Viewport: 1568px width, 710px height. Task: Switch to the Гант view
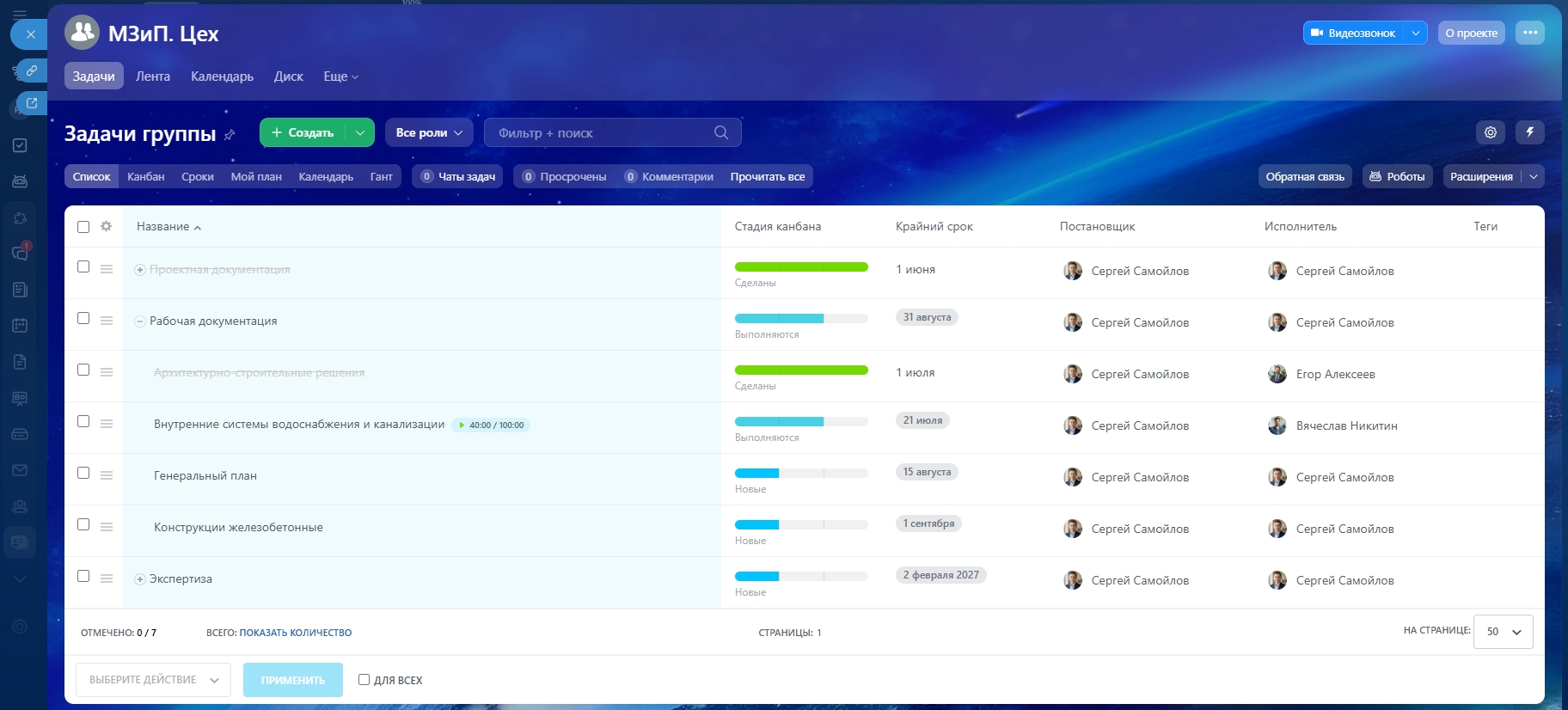[x=382, y=176]
